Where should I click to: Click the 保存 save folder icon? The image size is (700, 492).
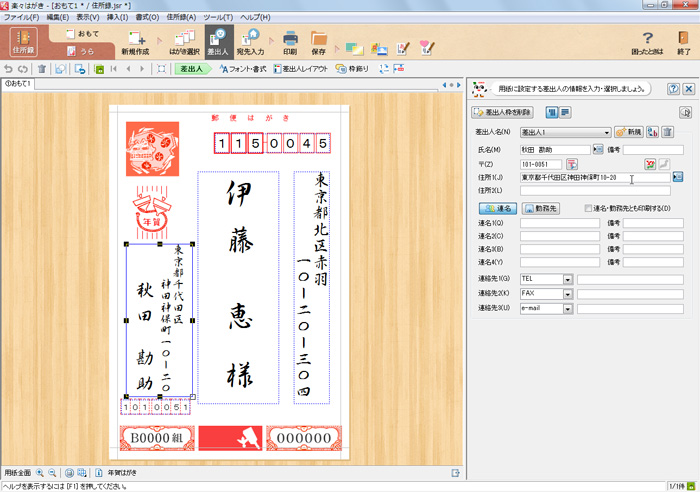(x=319, y=41)
